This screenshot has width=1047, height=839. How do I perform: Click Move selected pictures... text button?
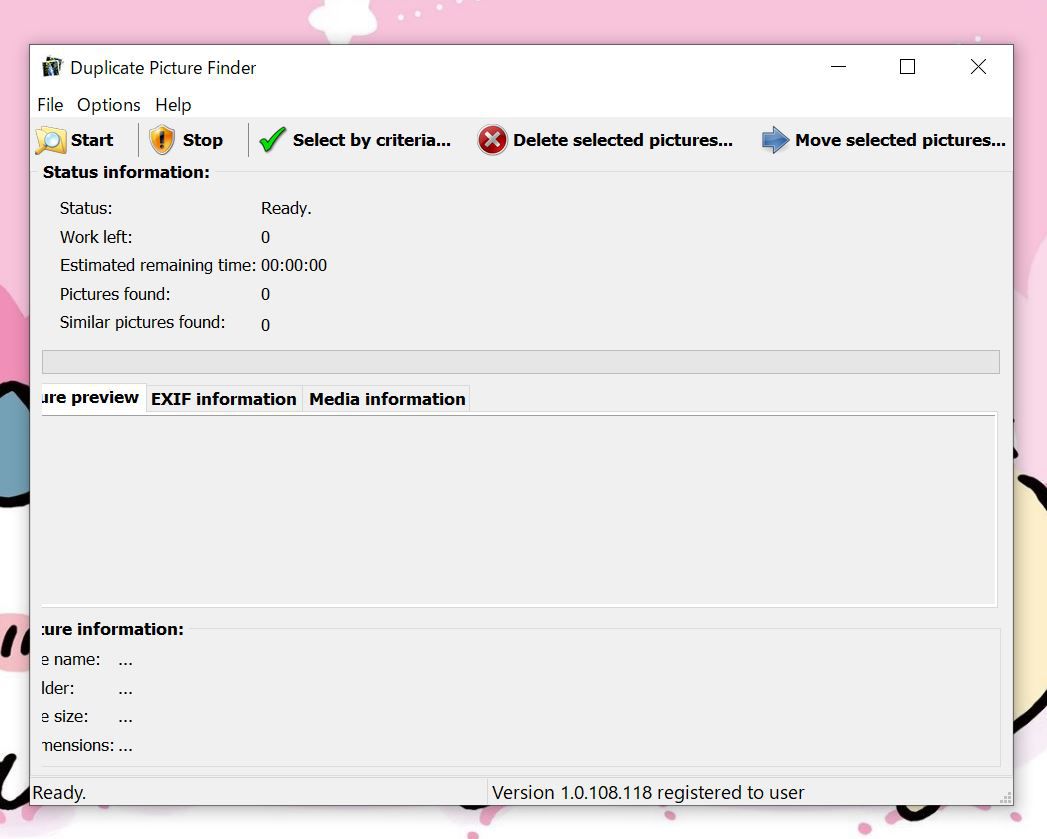(900, 140)
